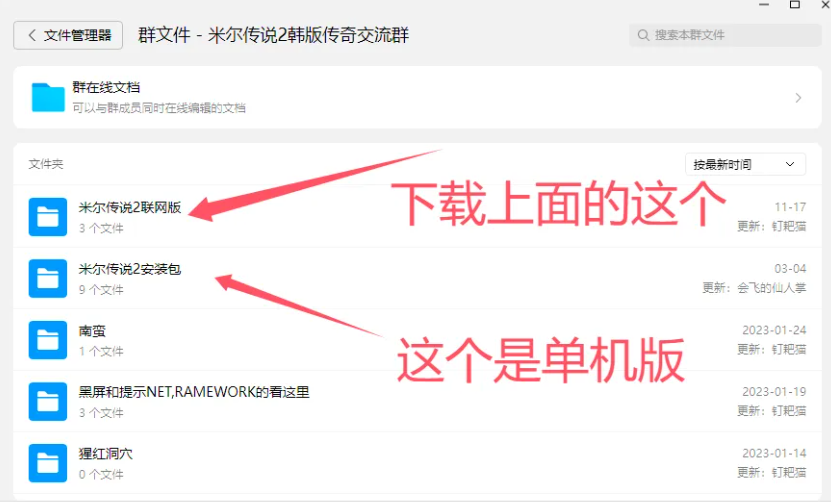
Task: Open the 米尔传说2联网版 folder icon
Action: (48, 216)
